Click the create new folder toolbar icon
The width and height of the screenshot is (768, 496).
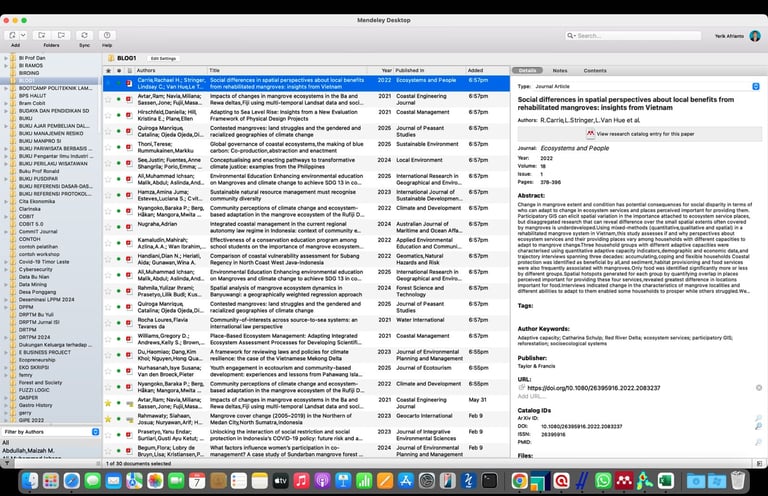[42, 35]
